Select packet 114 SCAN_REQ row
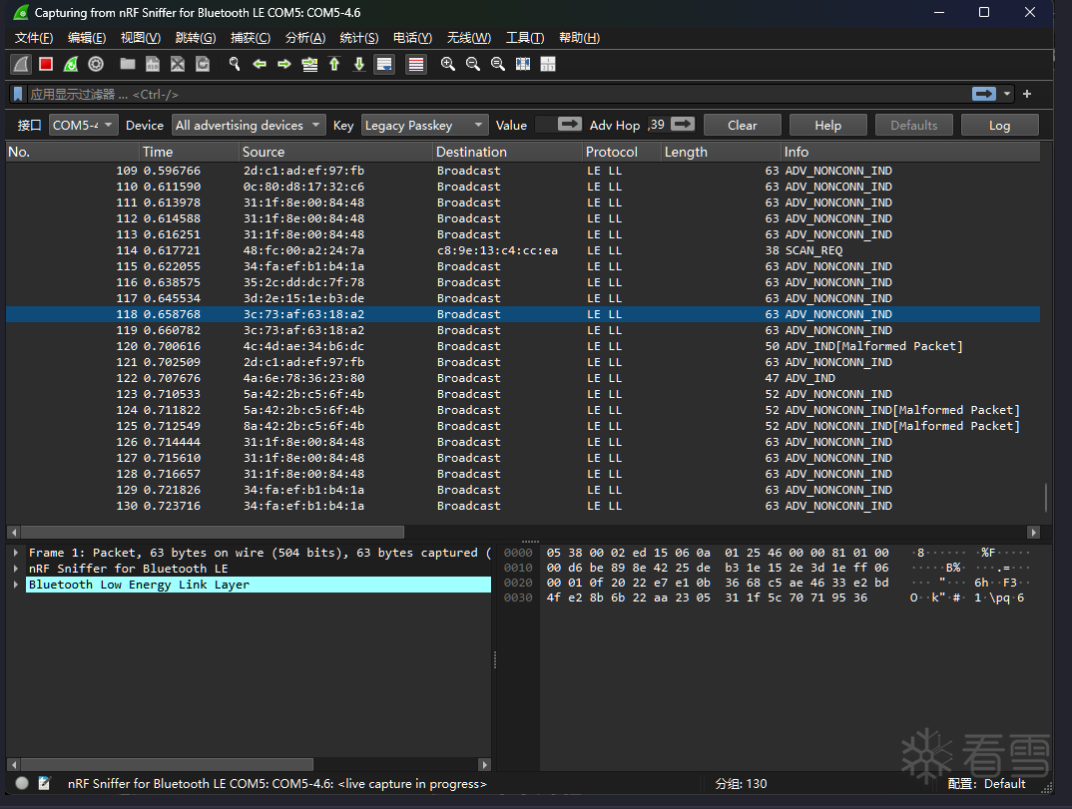This screenshot has height=809, width=1072. pos(523,250)
